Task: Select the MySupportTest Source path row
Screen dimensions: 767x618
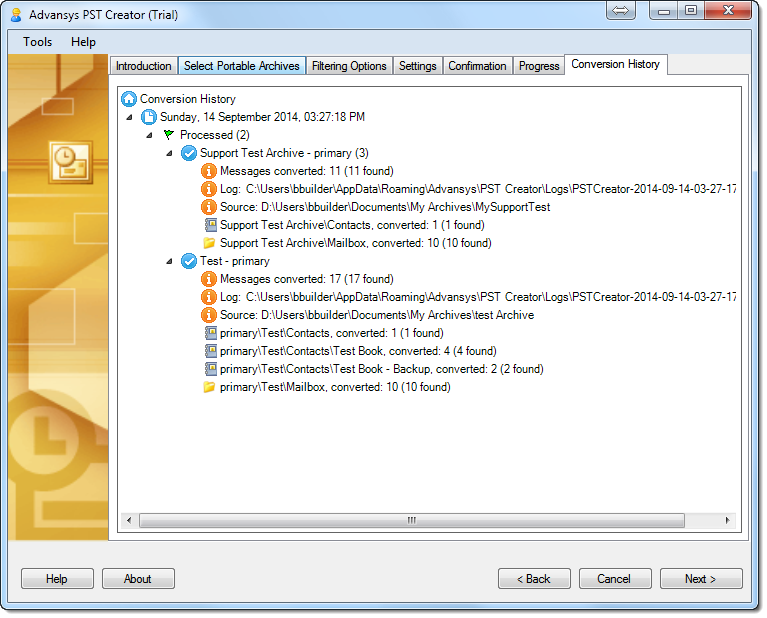Action: coord(385,207)
